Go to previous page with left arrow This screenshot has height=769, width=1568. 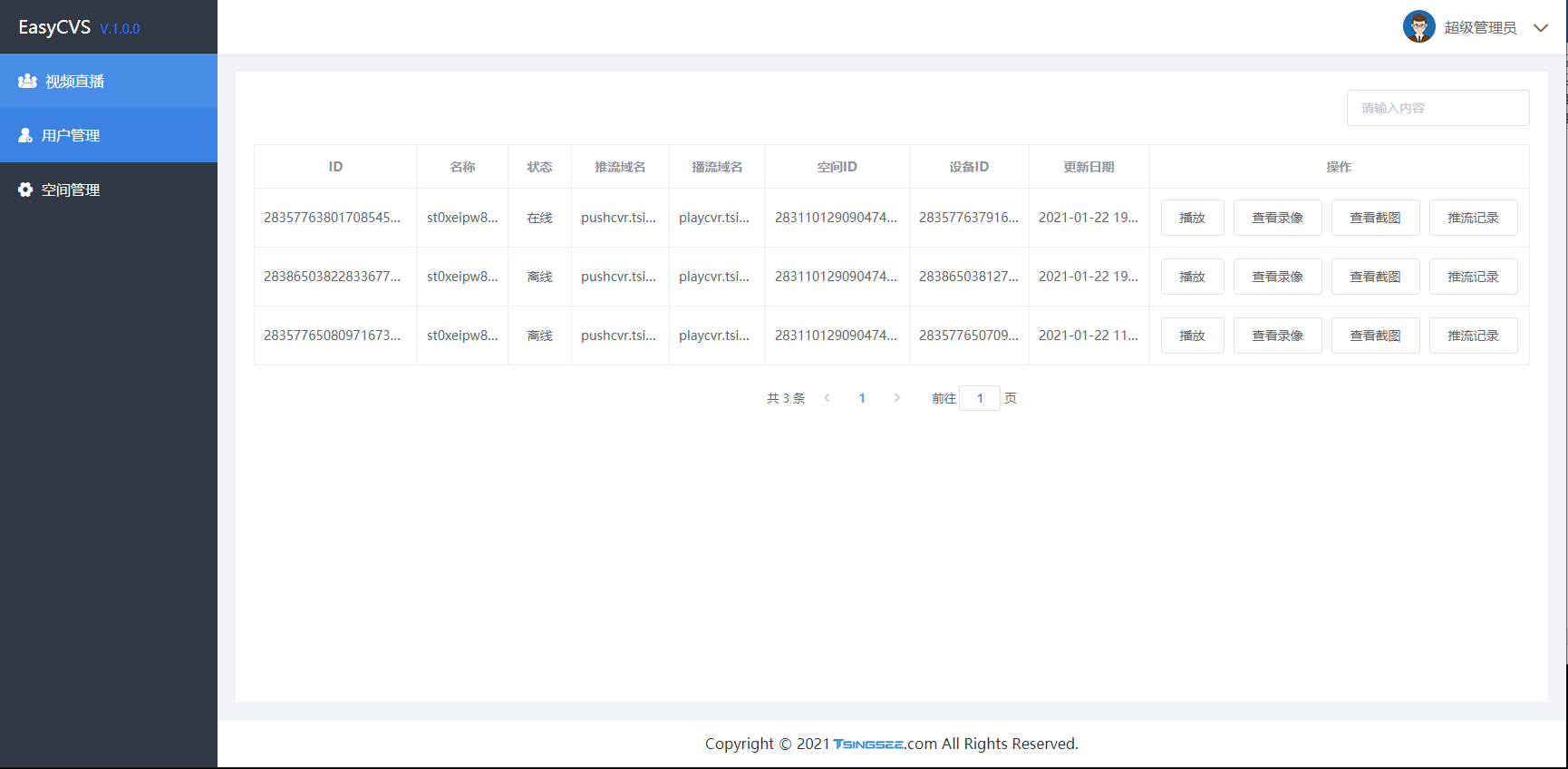pyautogui.click(x=827, y=398)
